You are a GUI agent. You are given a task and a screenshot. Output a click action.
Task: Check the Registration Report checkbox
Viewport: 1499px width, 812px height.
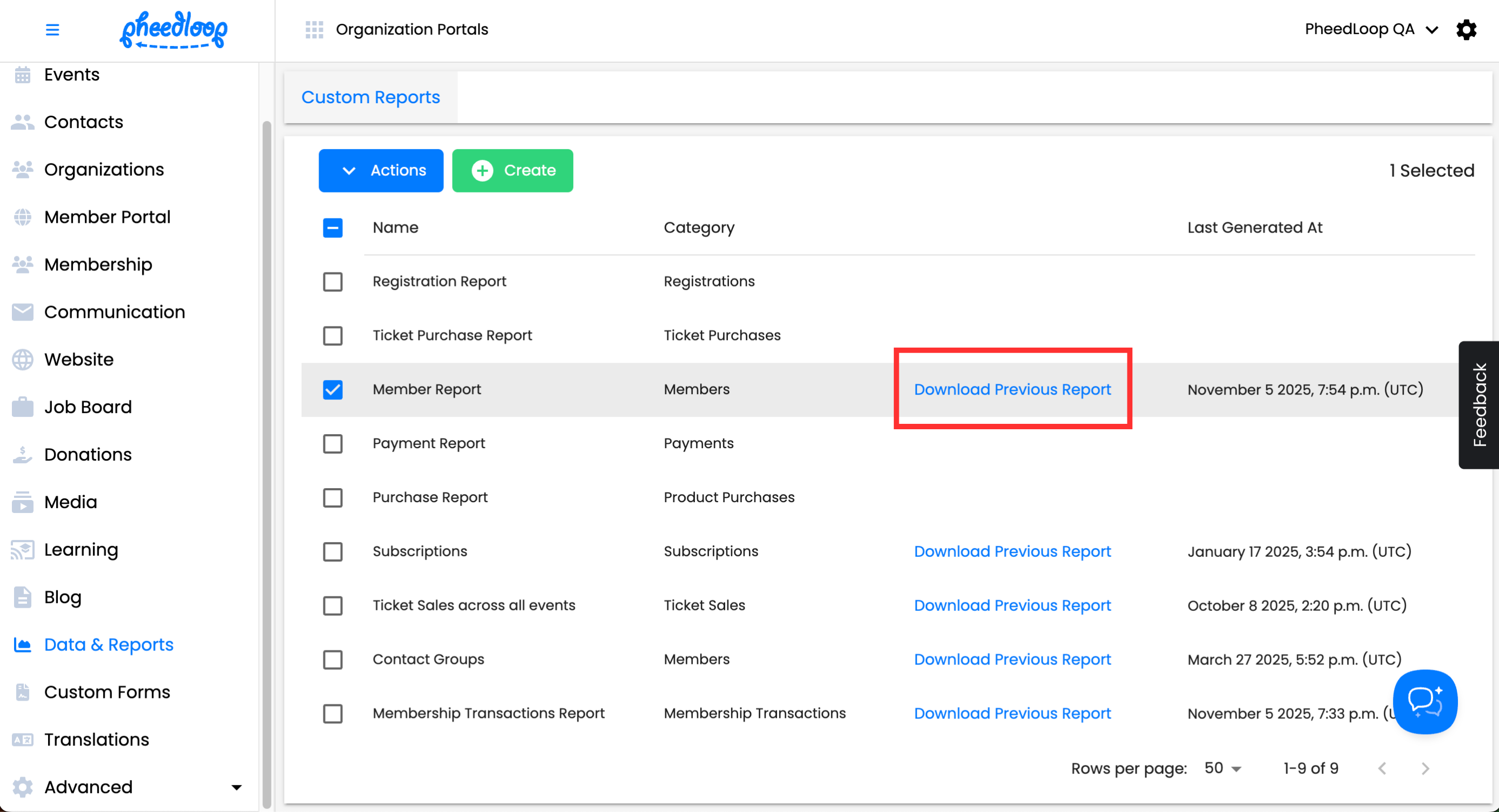coord(333,282)
